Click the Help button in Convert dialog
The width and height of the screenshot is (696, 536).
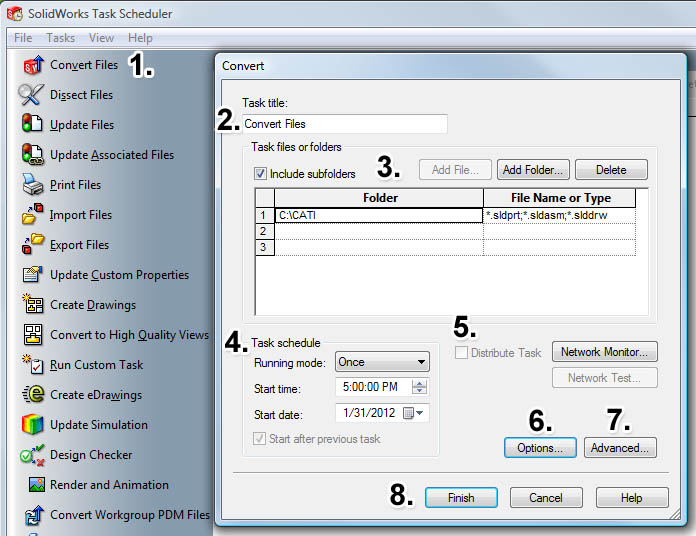tap(632, 498)
